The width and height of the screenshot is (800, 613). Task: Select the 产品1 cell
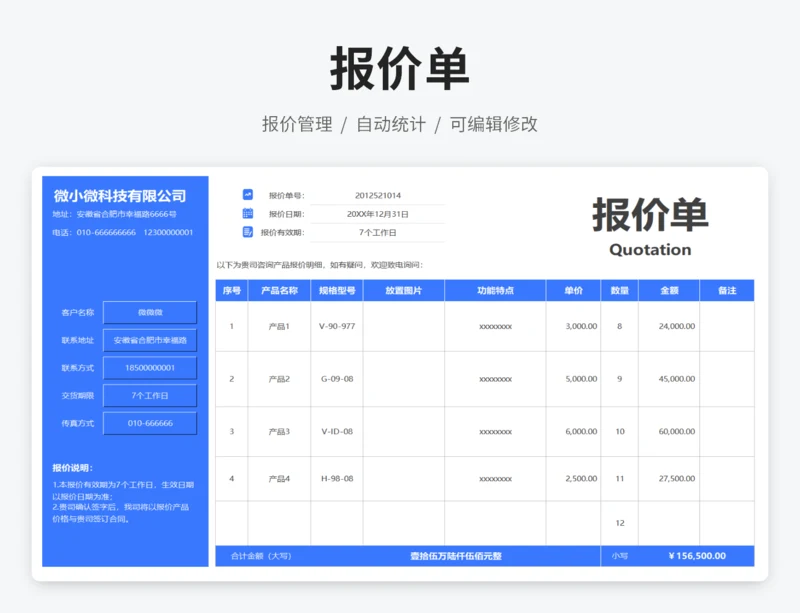[x=279, y=326]
